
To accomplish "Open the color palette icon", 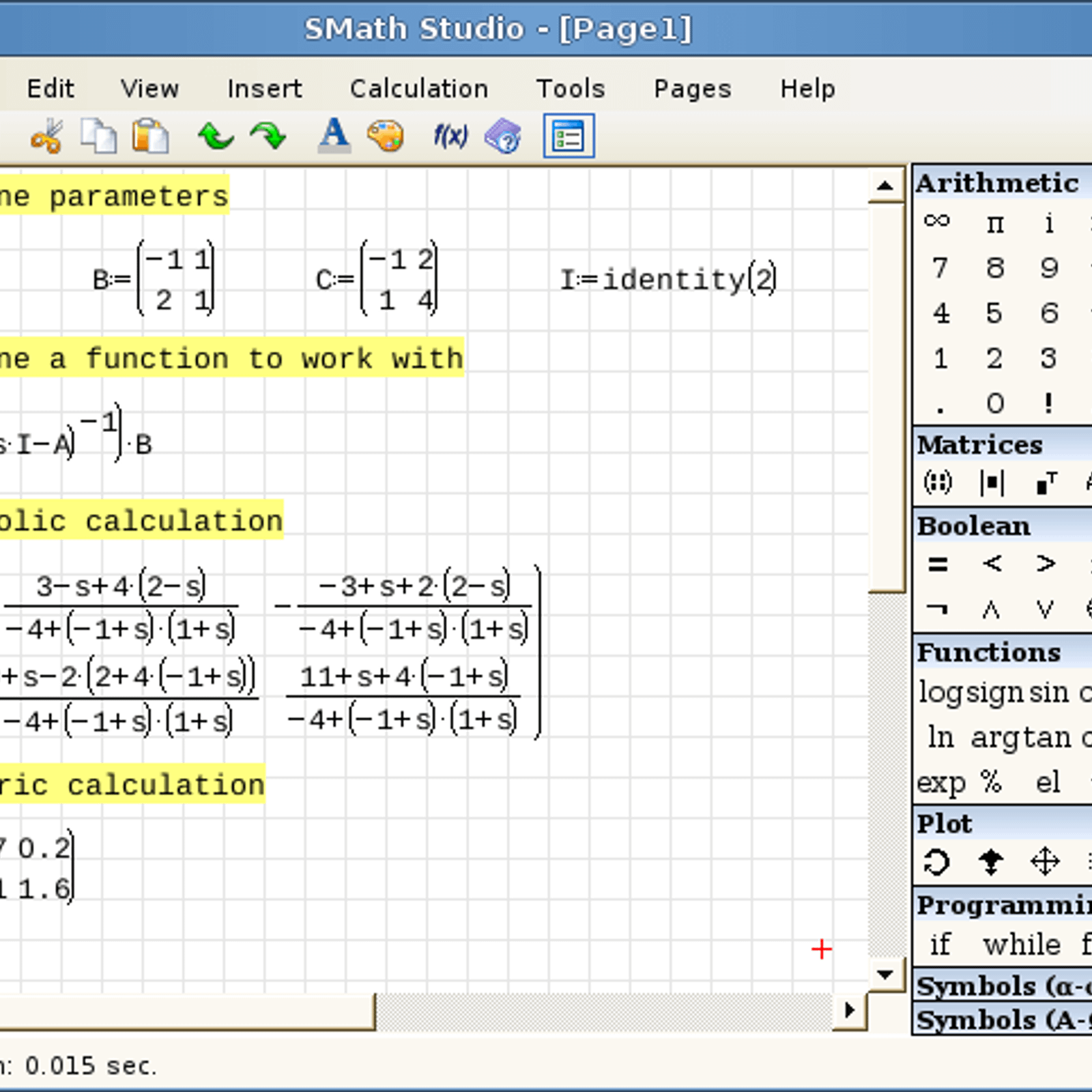I will coord(386,136).
